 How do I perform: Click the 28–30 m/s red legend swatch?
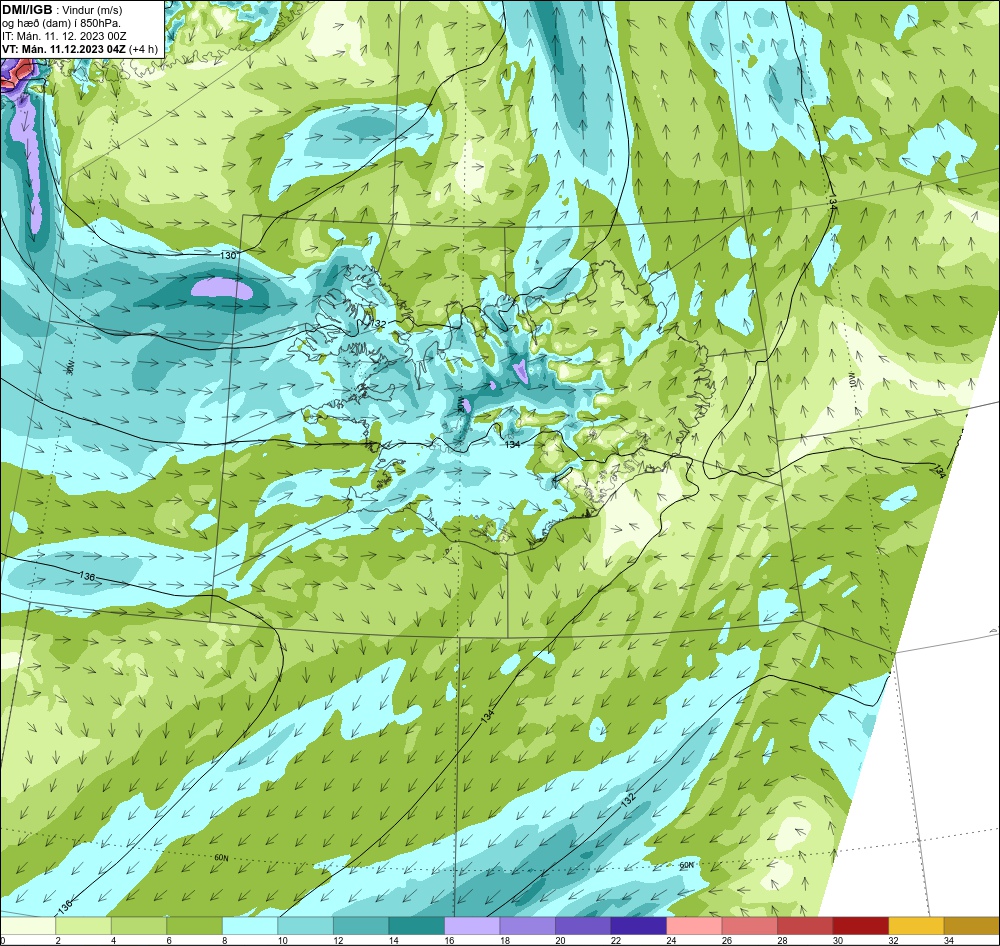[x=805, y=926]
